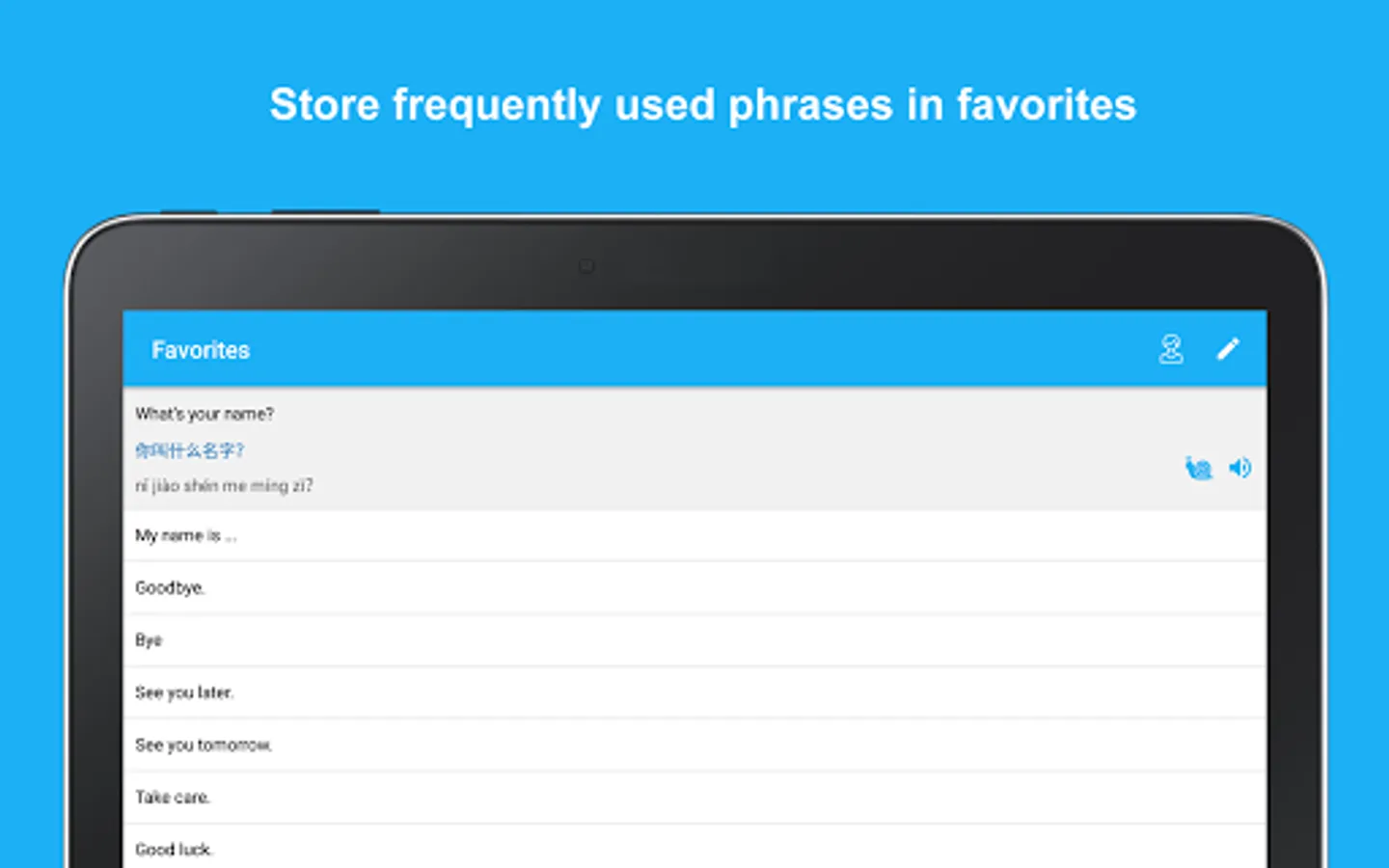The height and width of the screenshot is (868, 1389).
Task: Click empty middle area of the blue app bar
Action: (x=694, y=349)
